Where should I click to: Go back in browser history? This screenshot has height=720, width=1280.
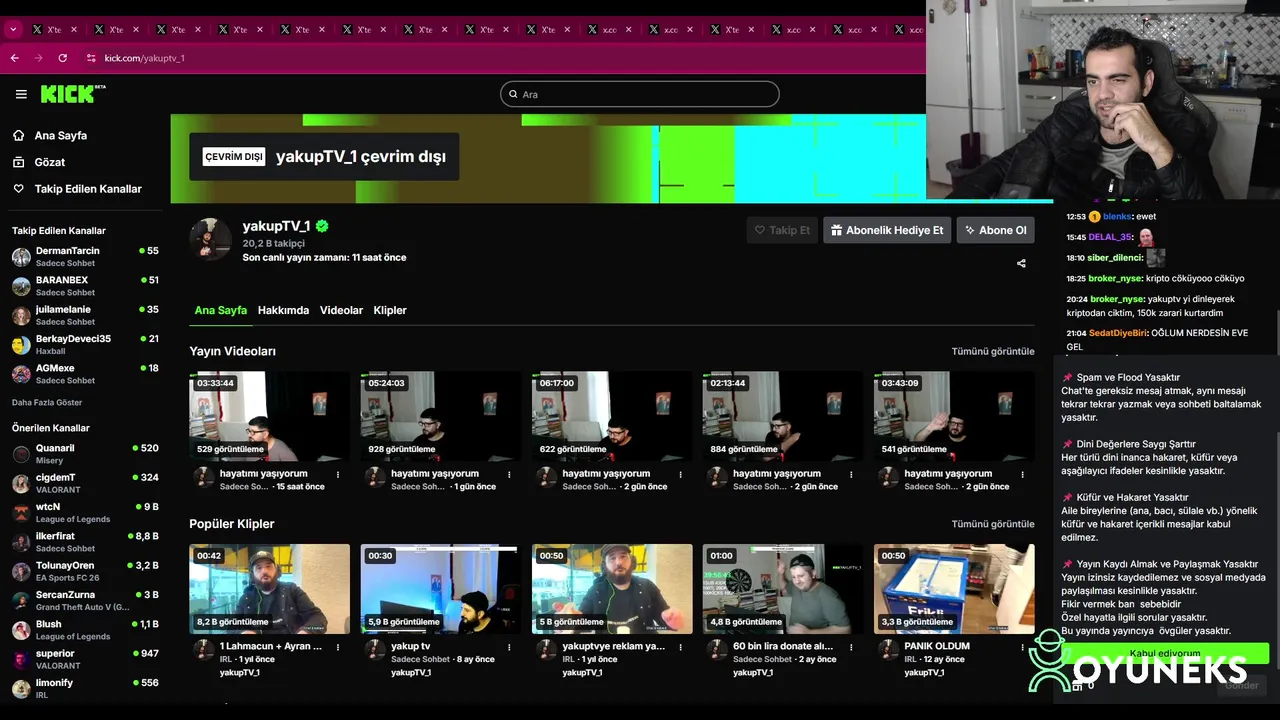(x=14, y=58)
